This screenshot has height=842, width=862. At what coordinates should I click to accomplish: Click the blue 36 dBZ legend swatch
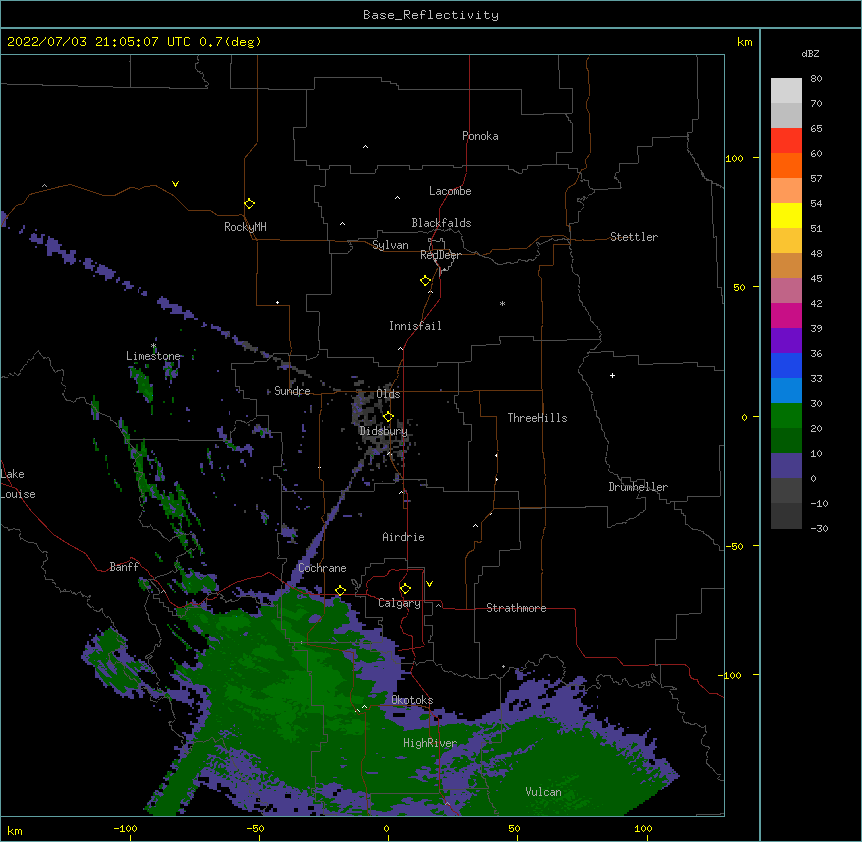click(786, 365)
